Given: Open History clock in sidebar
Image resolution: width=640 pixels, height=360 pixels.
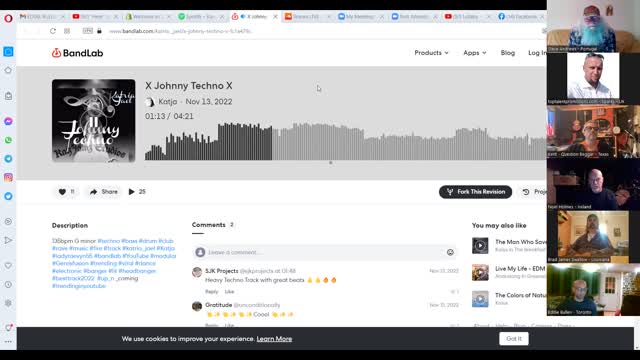Looking at the screenshot, I should tap(8, 284).
